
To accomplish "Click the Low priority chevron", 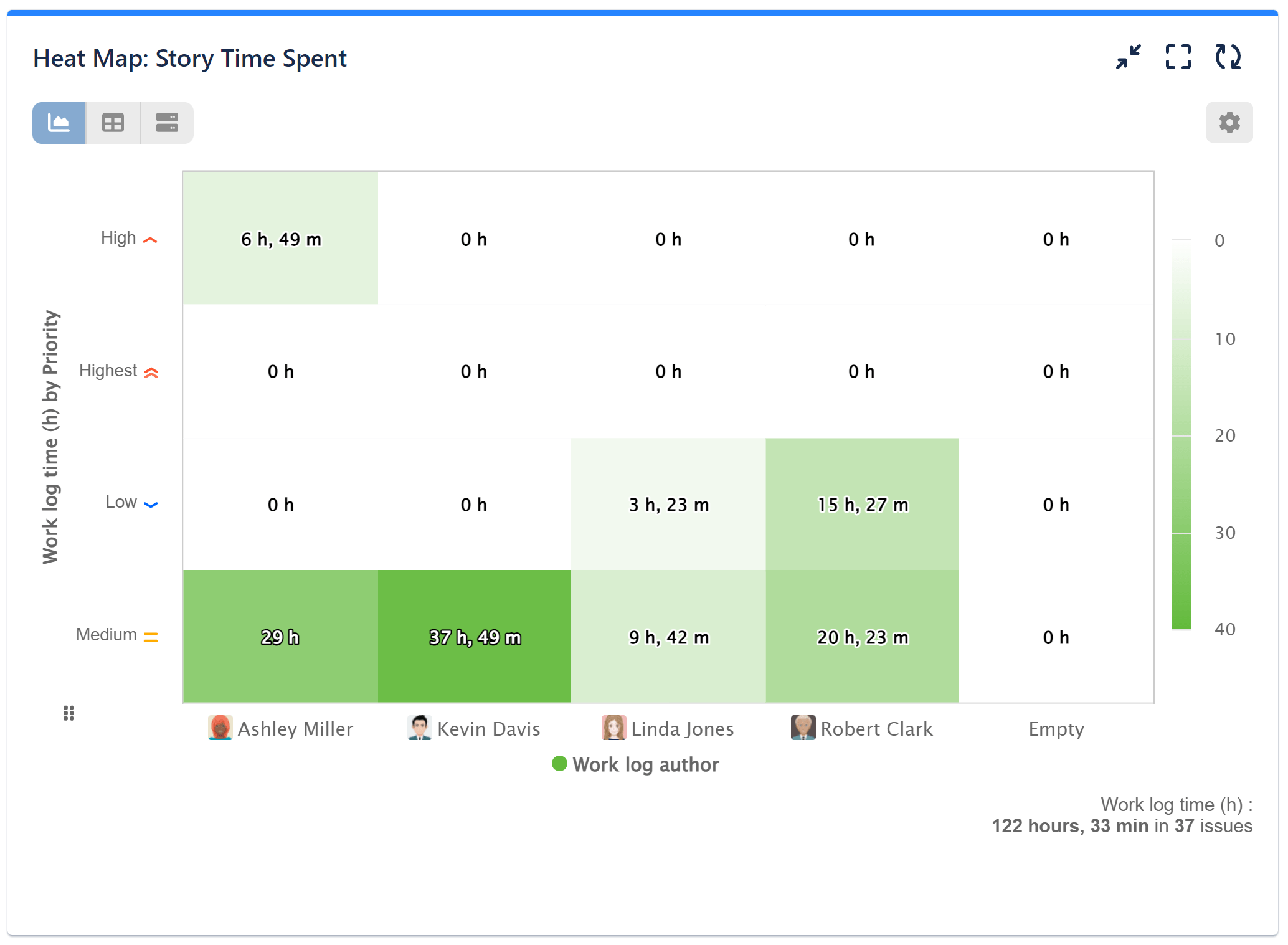I will coord(149,503).
